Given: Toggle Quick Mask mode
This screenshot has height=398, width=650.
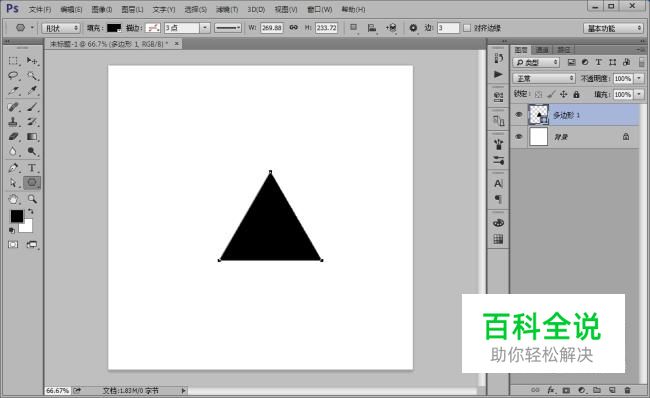Looking at the screenshot, I should click(13, 245).
